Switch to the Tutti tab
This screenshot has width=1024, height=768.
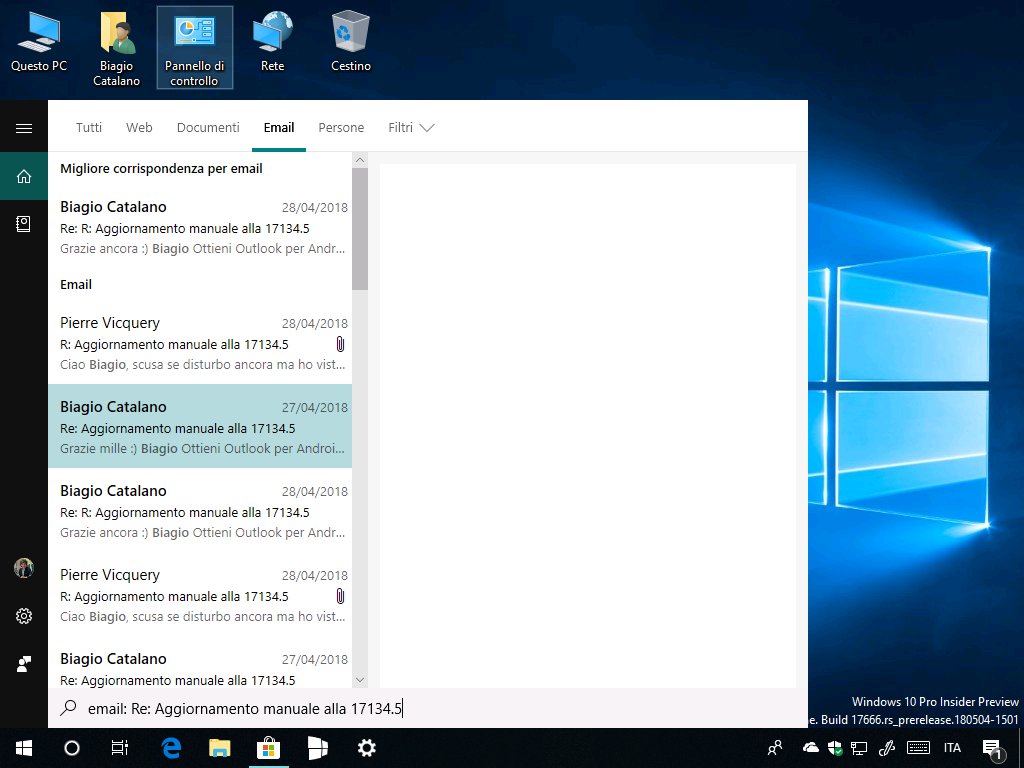(x=89, y=127)
